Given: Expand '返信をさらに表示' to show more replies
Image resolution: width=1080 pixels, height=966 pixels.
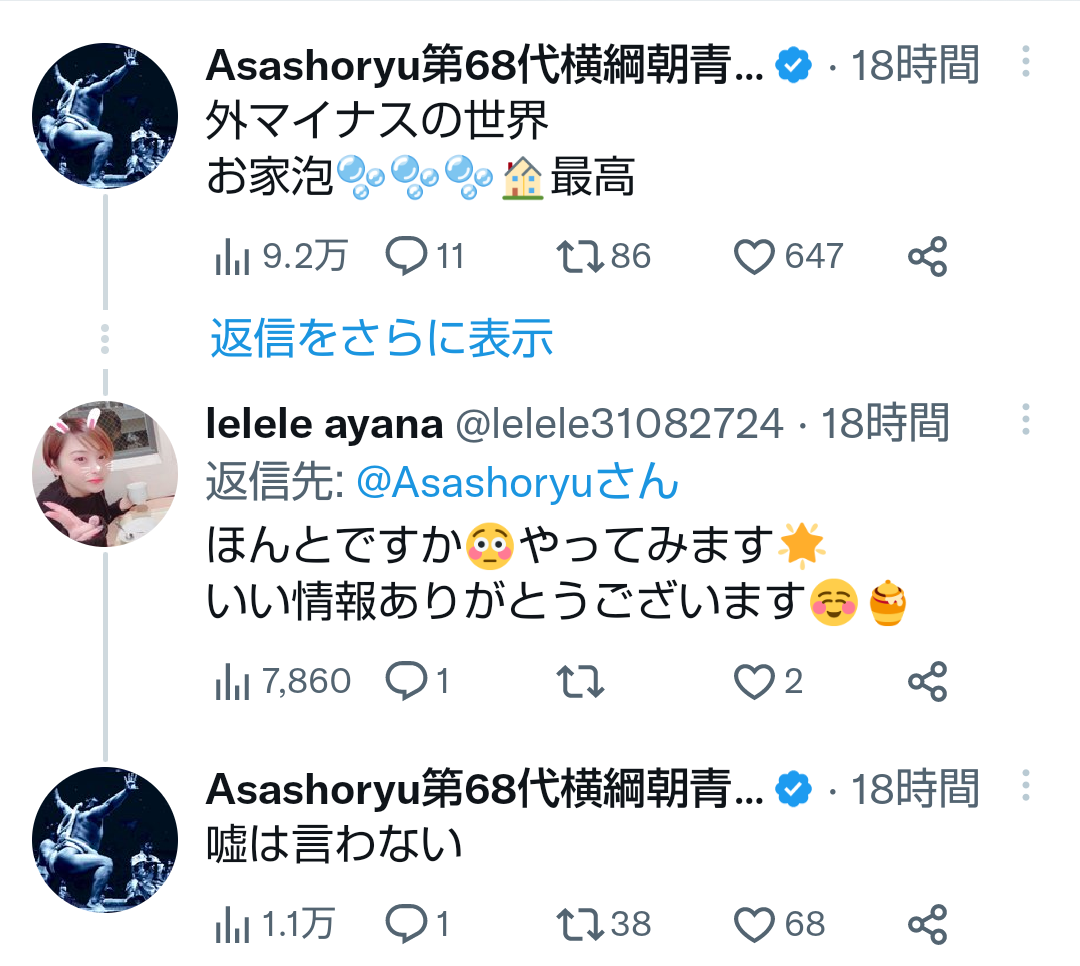Looking at the screenshot, I should coord(381,339).
